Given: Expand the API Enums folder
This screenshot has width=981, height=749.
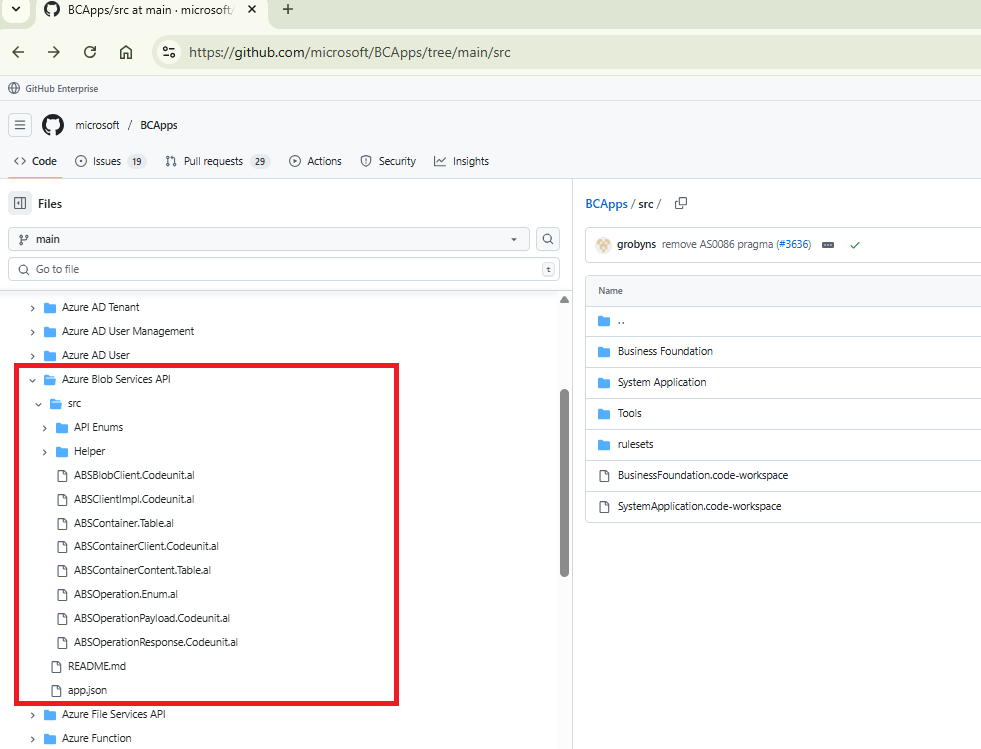Looking at the screenshot, I should 45,428.
